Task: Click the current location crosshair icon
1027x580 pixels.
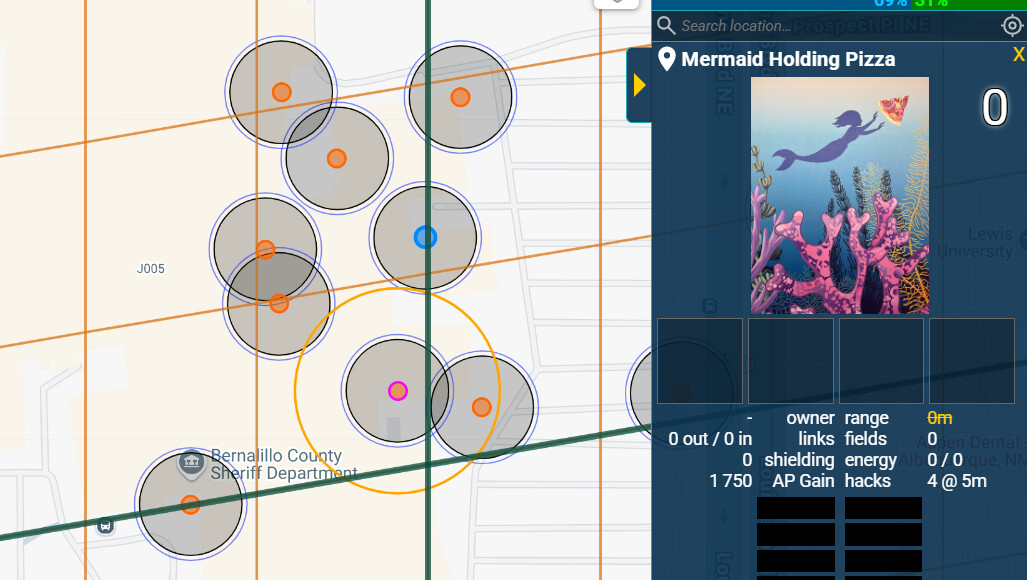Action: click(x=1012, y=26)
